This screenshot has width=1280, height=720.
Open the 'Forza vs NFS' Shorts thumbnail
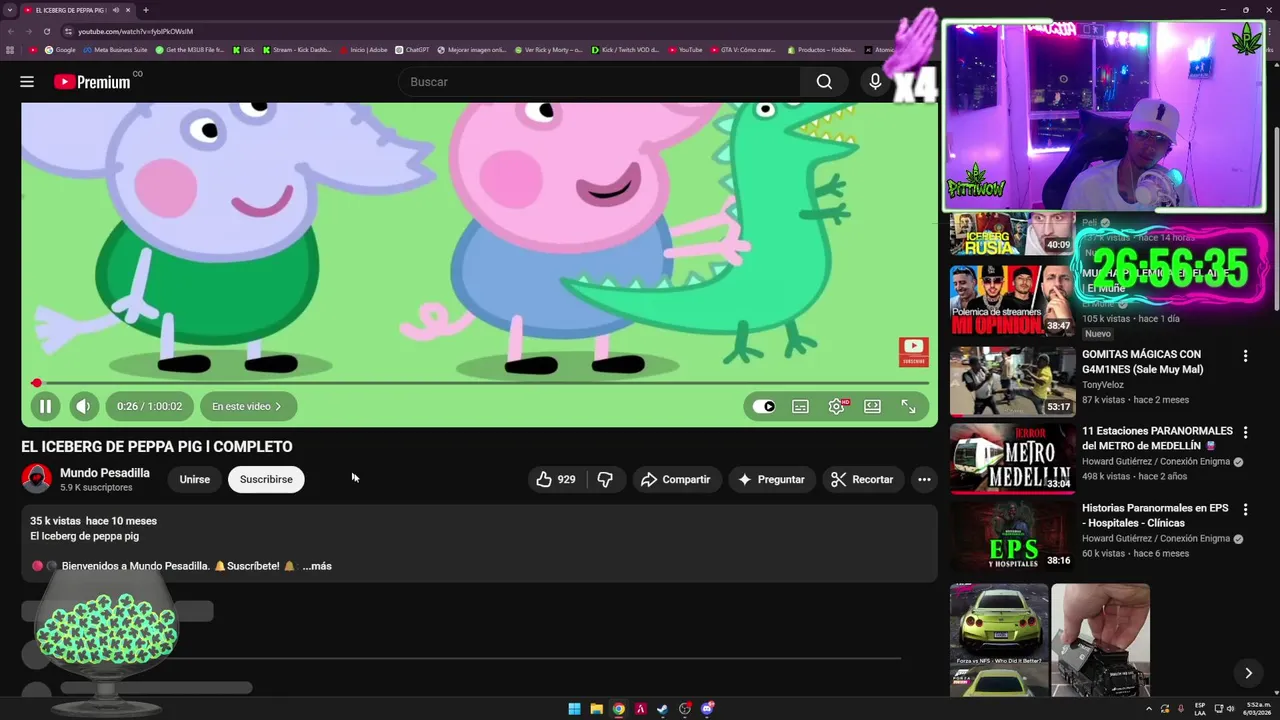999,640
